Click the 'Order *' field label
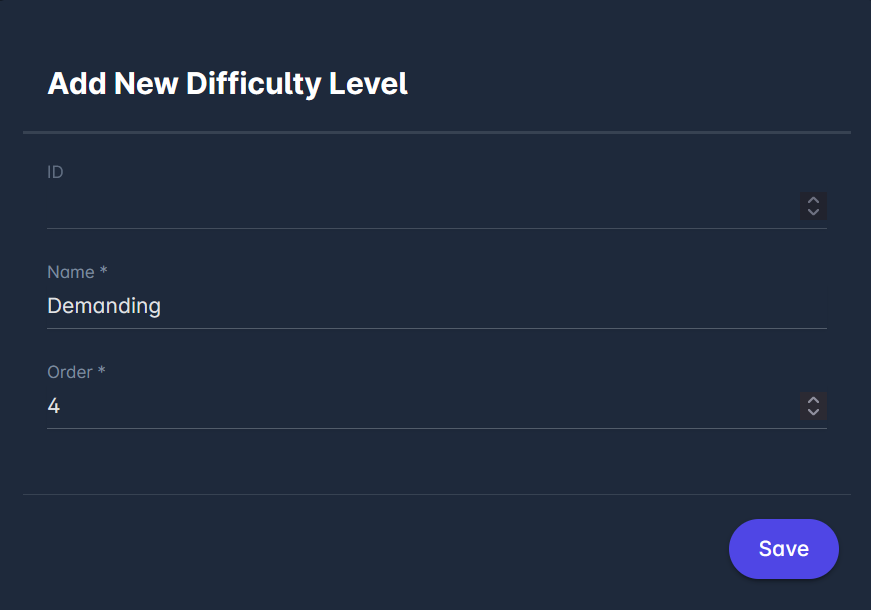871x610 pixels. [x=76, y=372]
